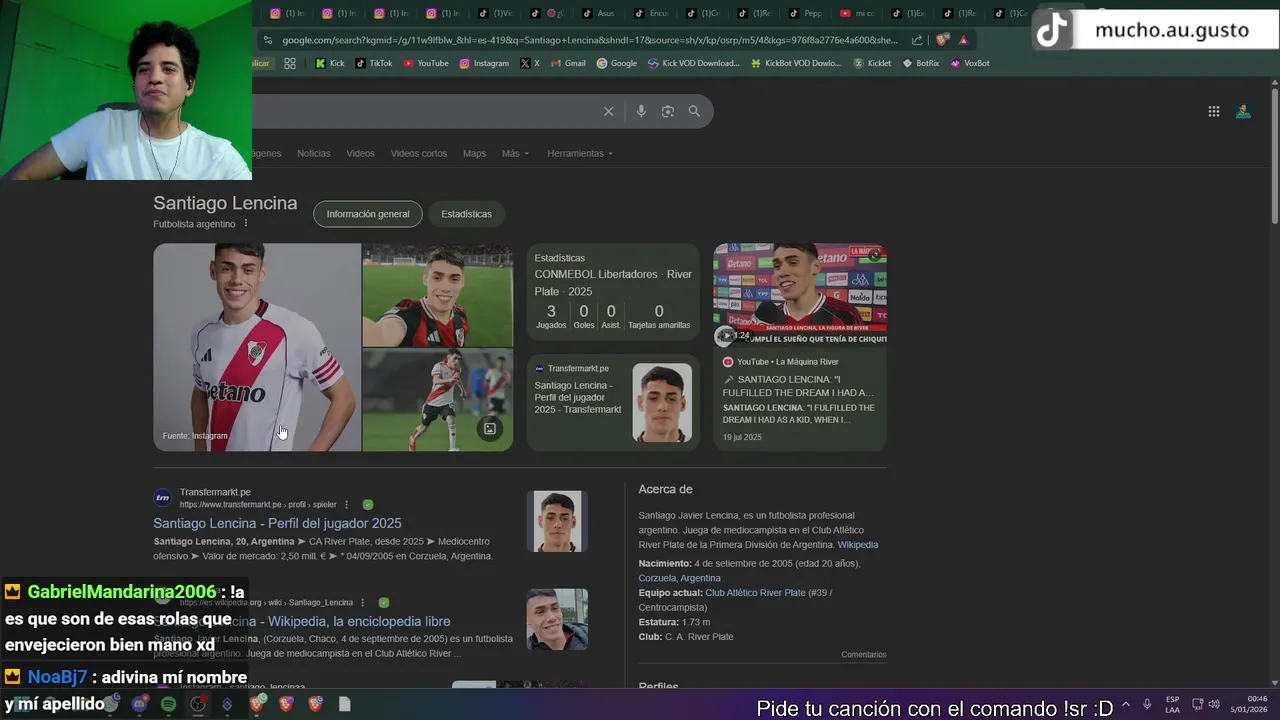Switch ESP LAA keyboard language
Image resolution: width=1280 pixels, height=720 pixels.
point(1173,704)
